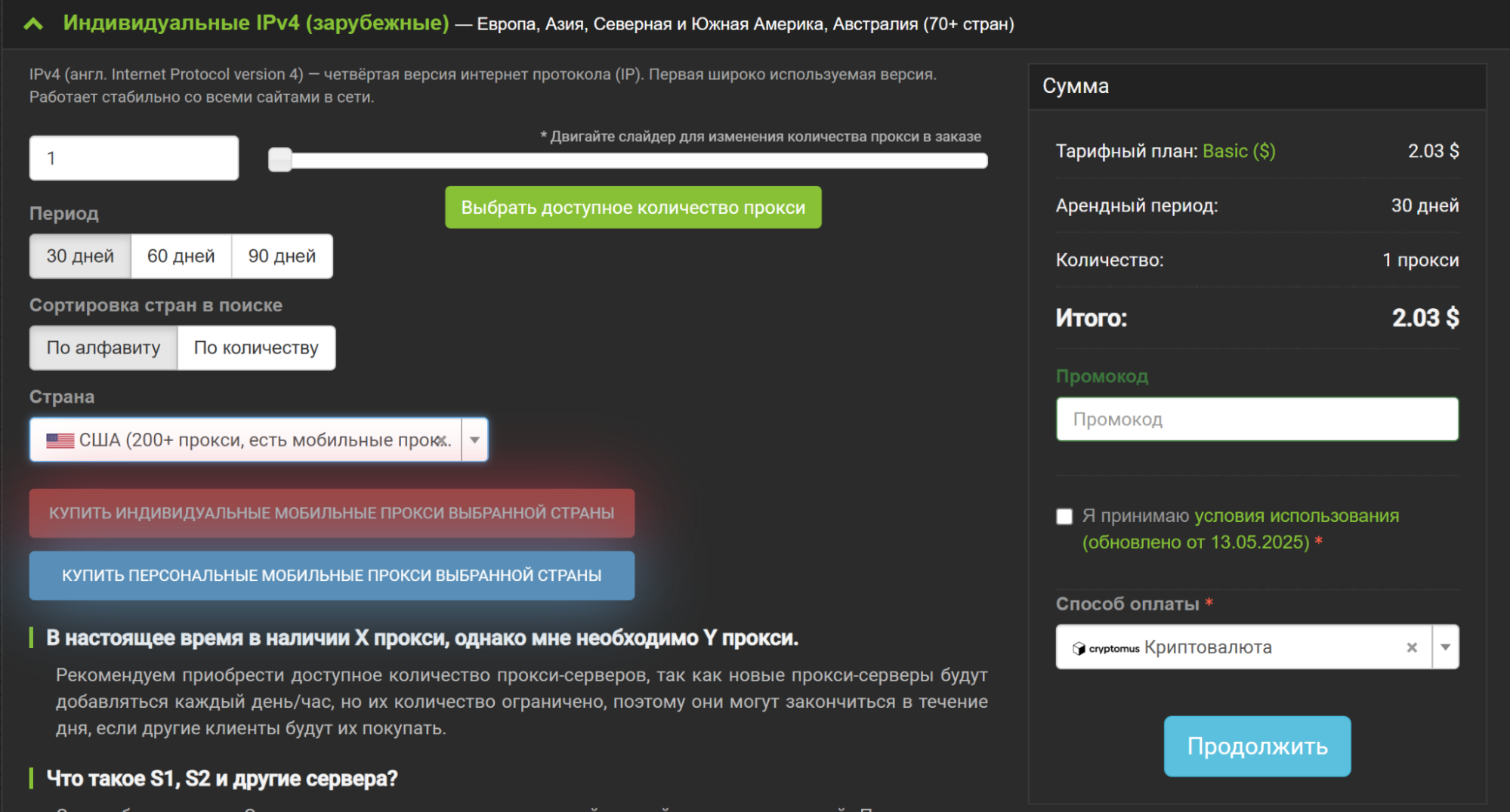Click inside the Промокод input field
Image resolution: width=1510 pixels, height=812 pixels.
pos(1256,419)
